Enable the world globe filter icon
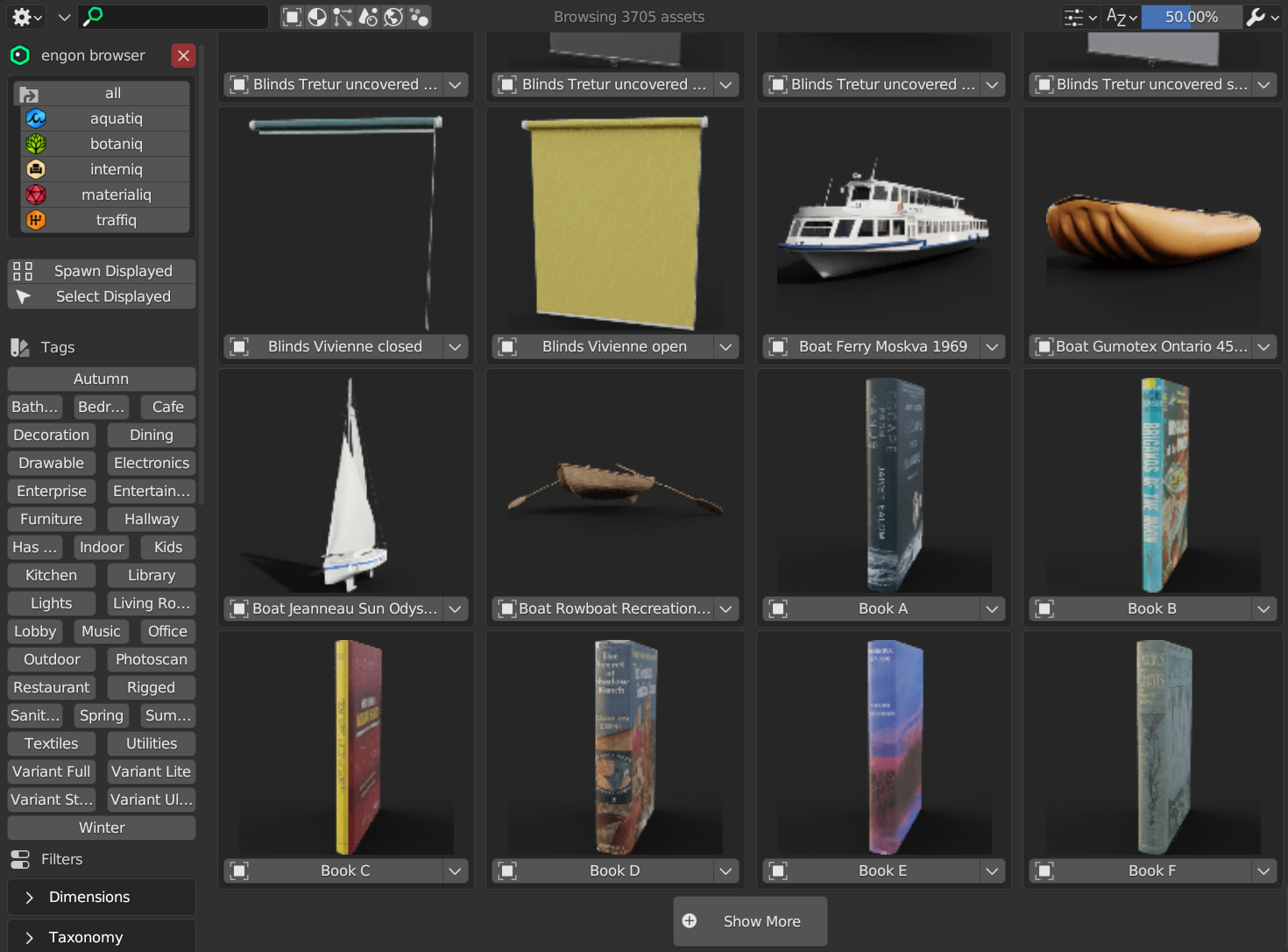Viewport: 1288px width, 952px height. pyautogui.click(x=393, y=17)
